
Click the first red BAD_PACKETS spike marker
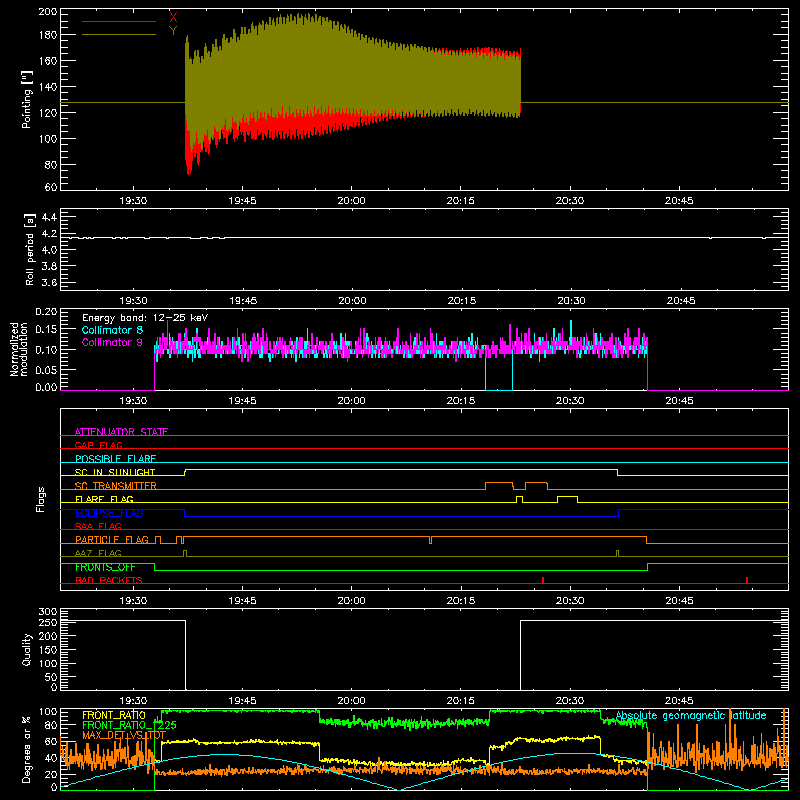click(x=543, y=580)
